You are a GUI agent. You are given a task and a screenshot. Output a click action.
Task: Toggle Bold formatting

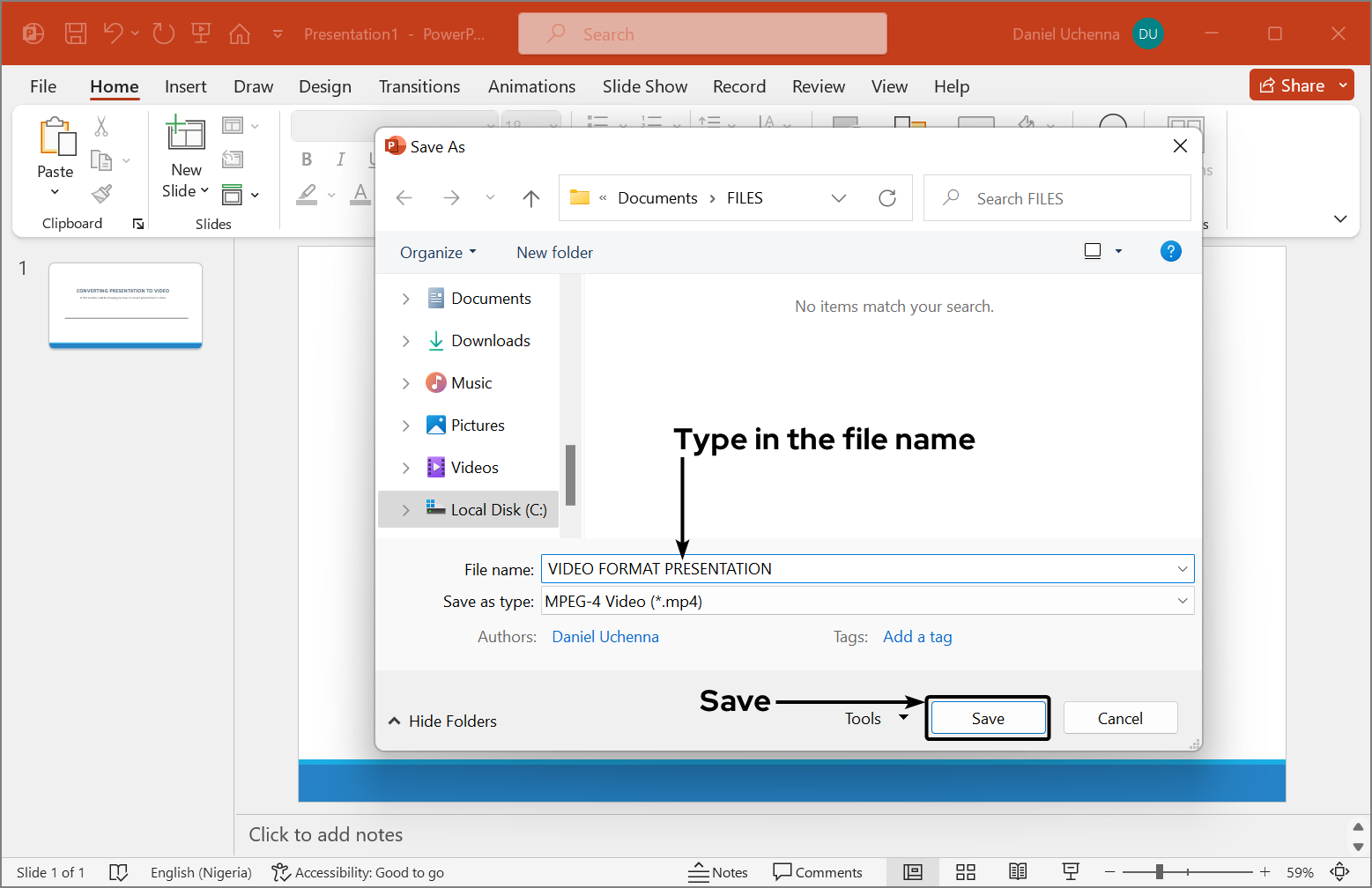(306, 159)
